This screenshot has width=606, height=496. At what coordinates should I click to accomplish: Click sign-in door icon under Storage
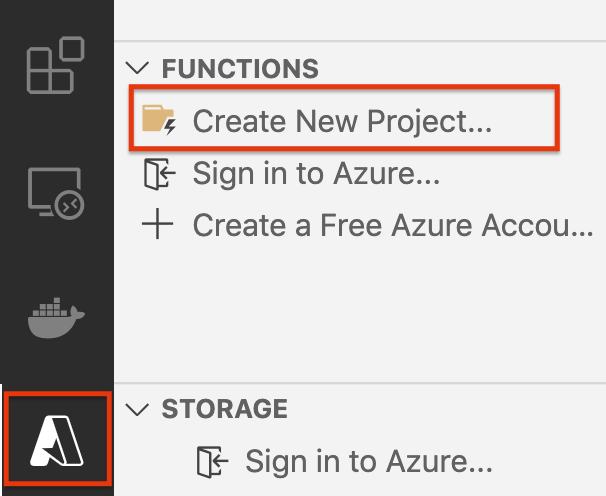212,462
